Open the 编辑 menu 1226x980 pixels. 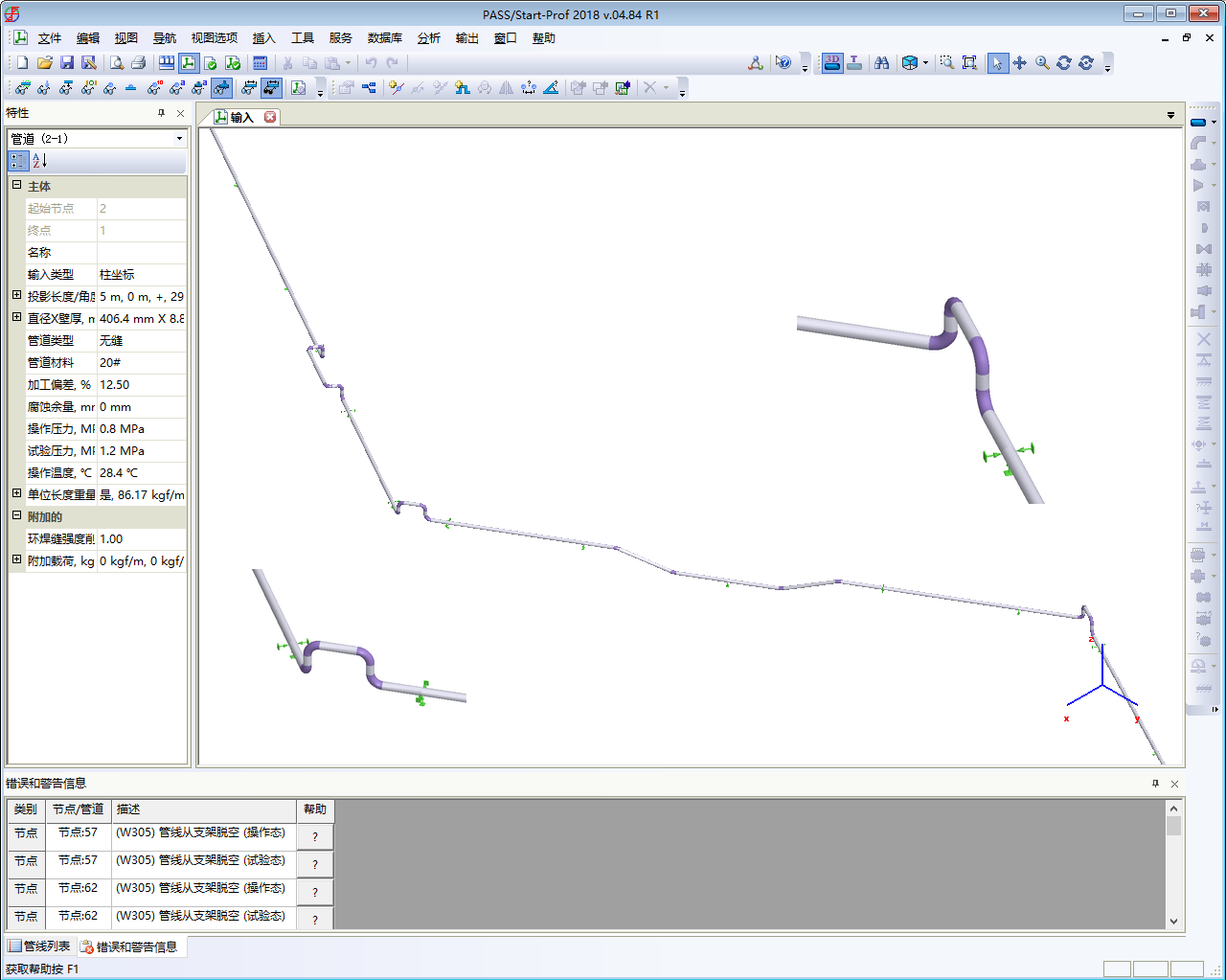88,38
